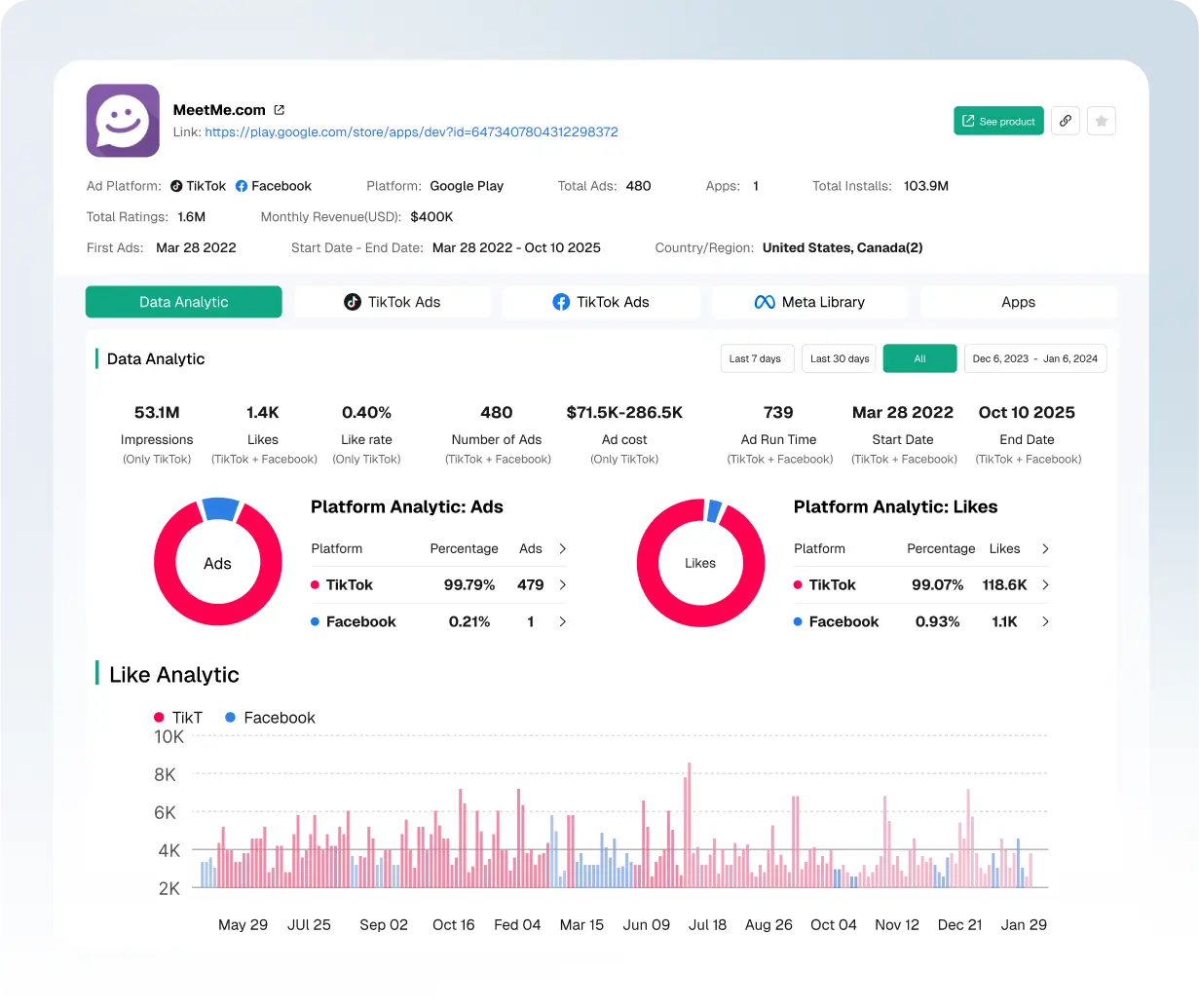This screenshot has width=1199, height=1008.
Task: Click the external-link icon inside See product button
Action: 967,121
